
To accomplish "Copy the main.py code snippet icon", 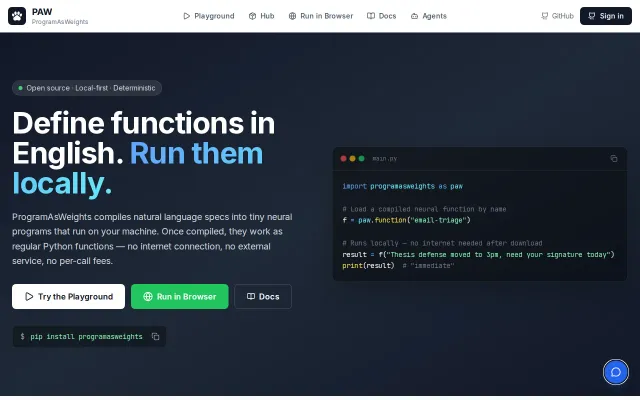I will pyautogui.click(x=613, y=158).
